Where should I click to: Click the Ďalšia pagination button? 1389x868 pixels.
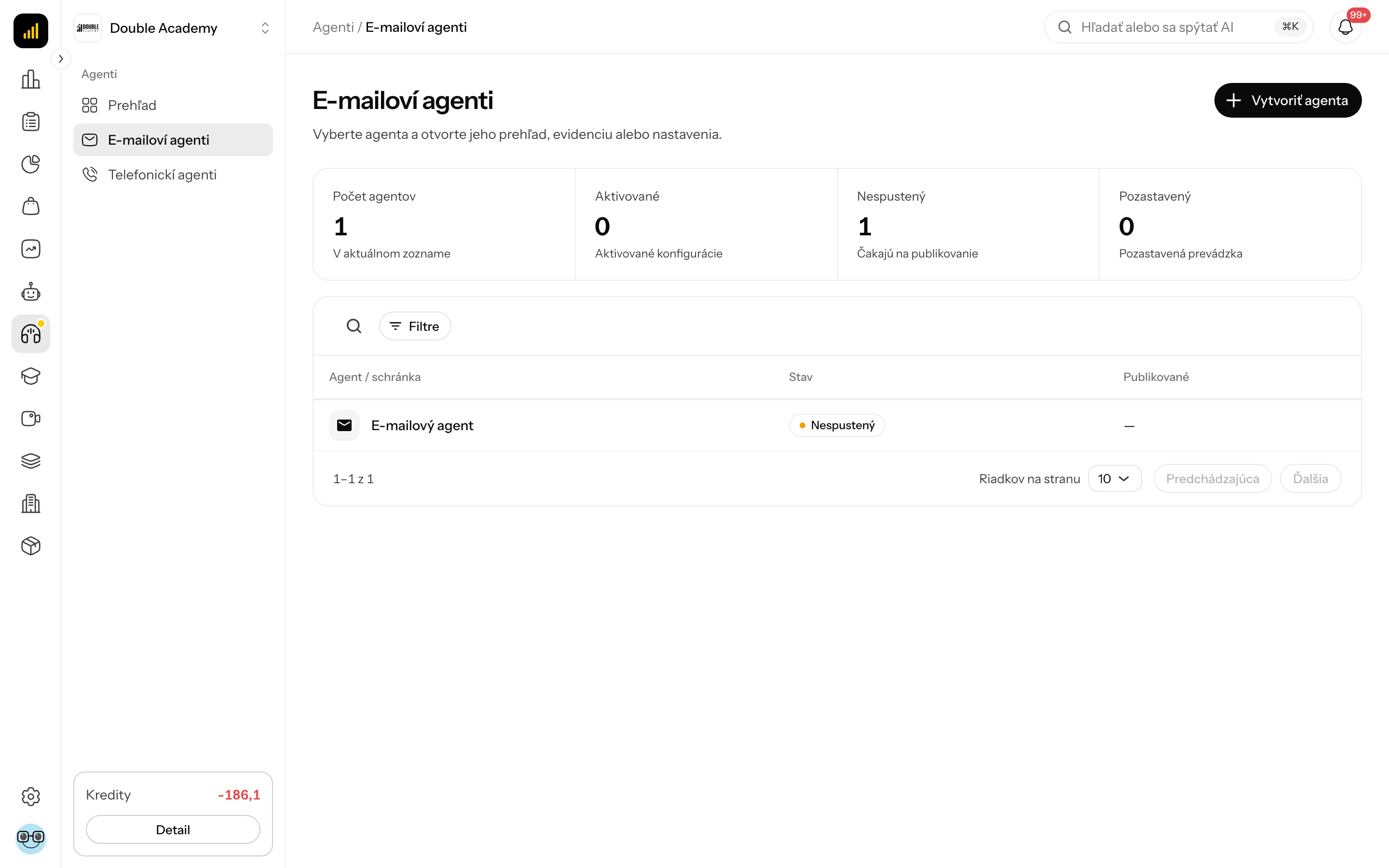(1310, 478)
